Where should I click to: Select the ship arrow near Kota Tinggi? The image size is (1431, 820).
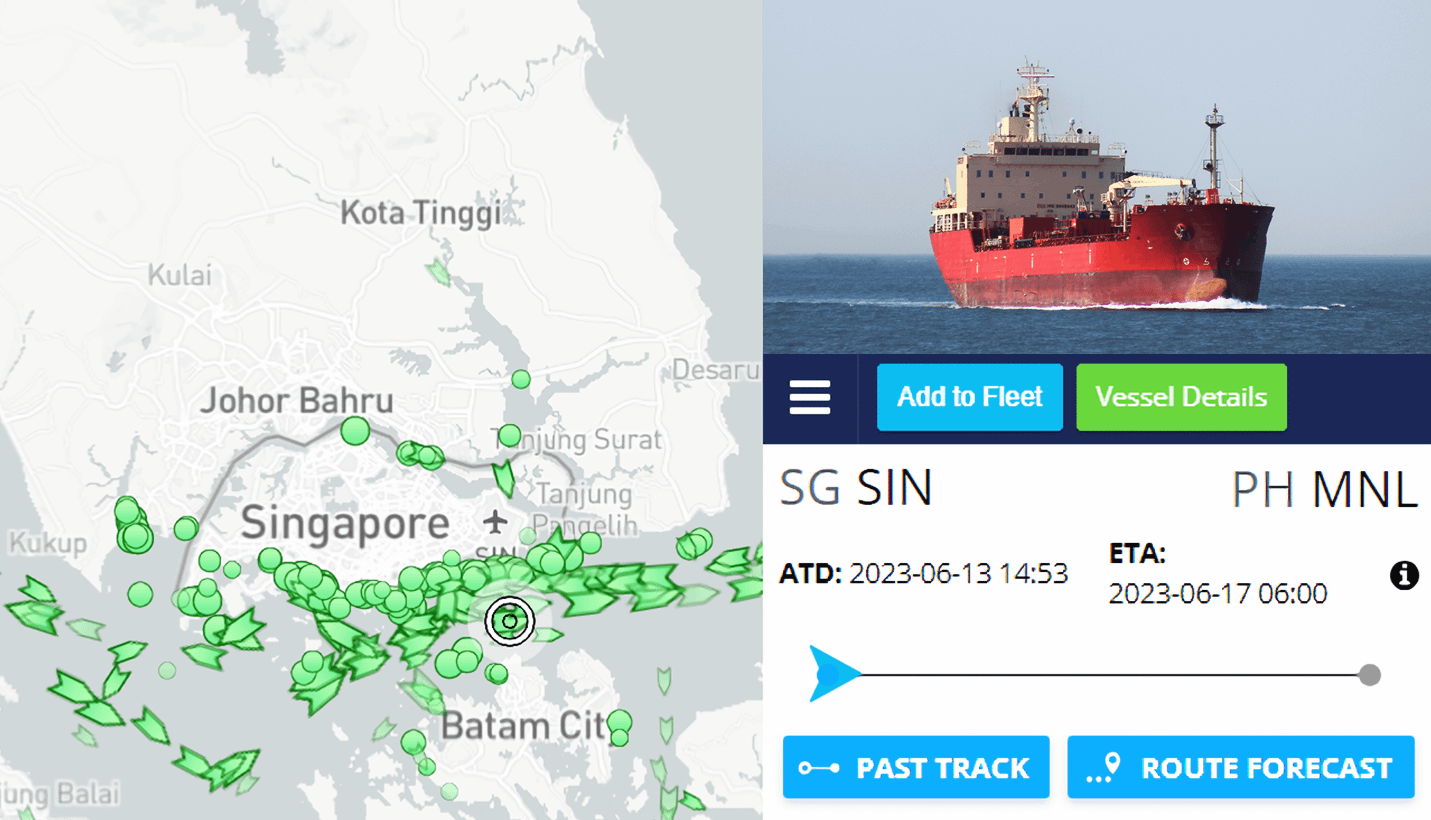[438, 272]
